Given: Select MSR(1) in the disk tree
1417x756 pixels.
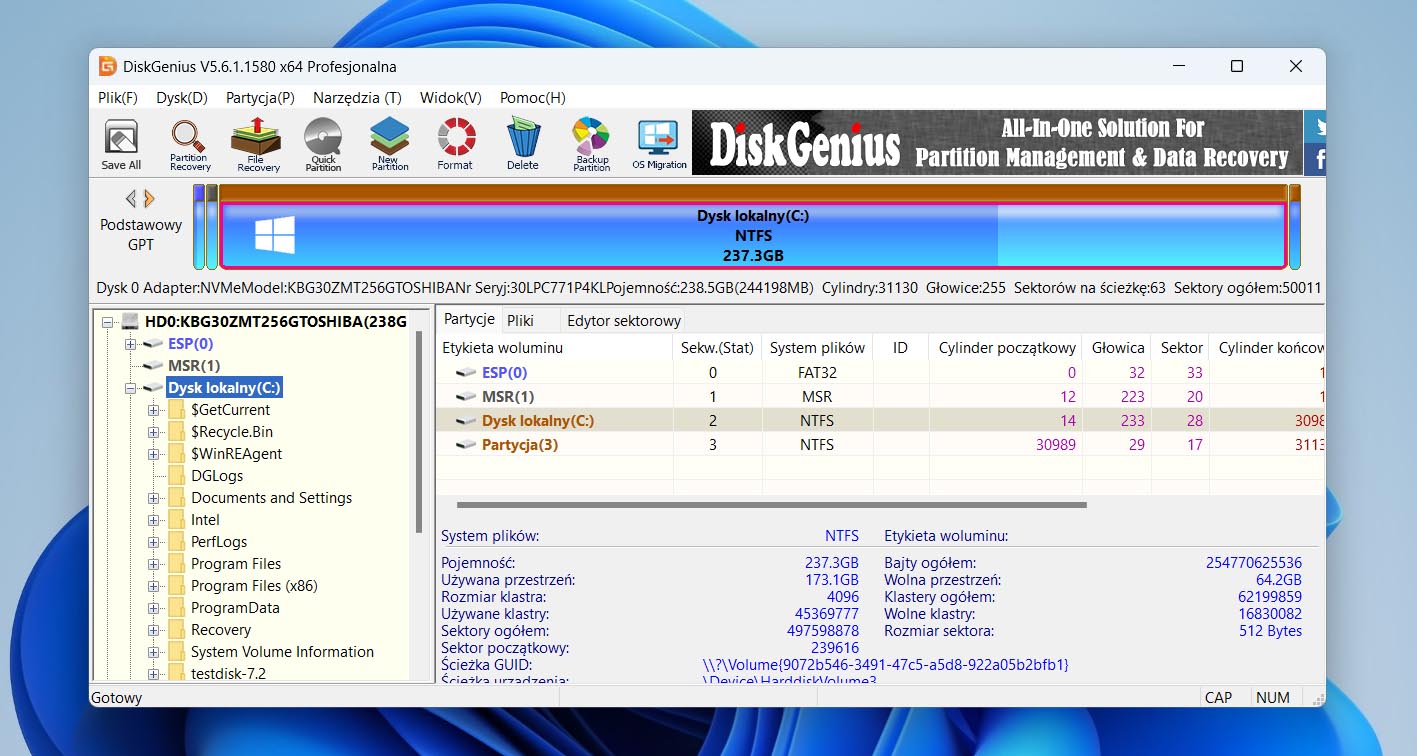Looking at the screenshot, I should (x=194, y=366).
